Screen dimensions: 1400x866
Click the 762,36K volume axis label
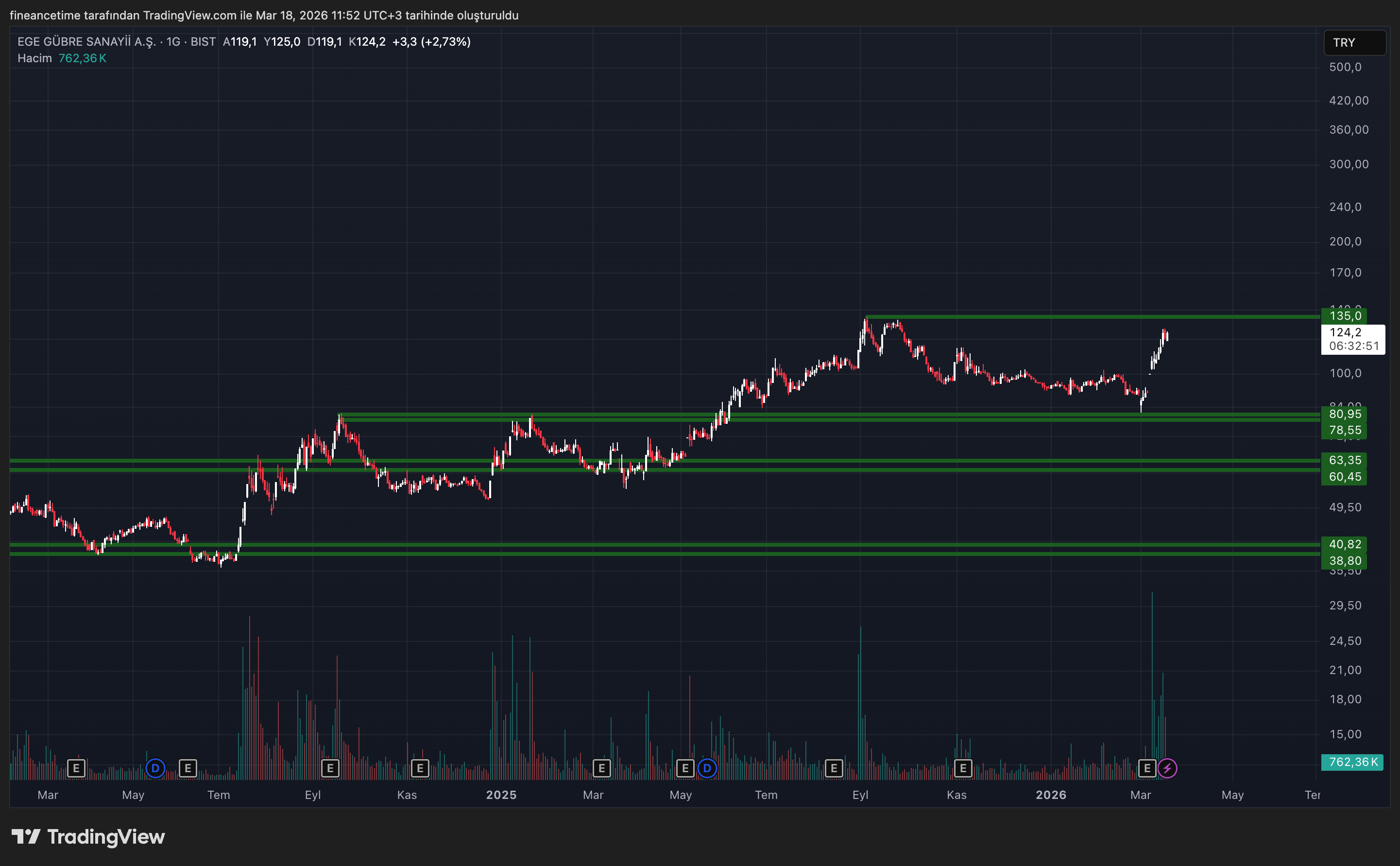point(1352,762)
